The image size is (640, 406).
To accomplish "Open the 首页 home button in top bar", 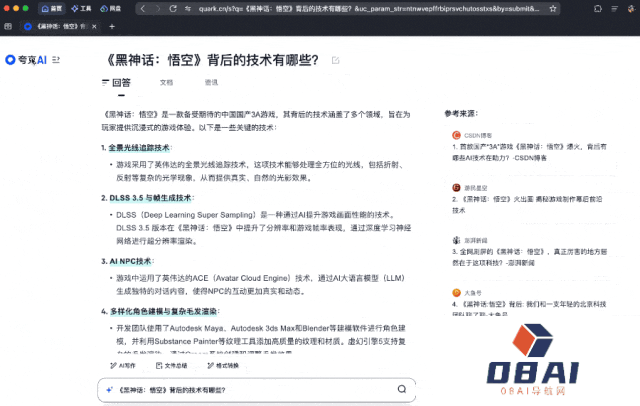I will pyautogui.click(x=52, y=8).
